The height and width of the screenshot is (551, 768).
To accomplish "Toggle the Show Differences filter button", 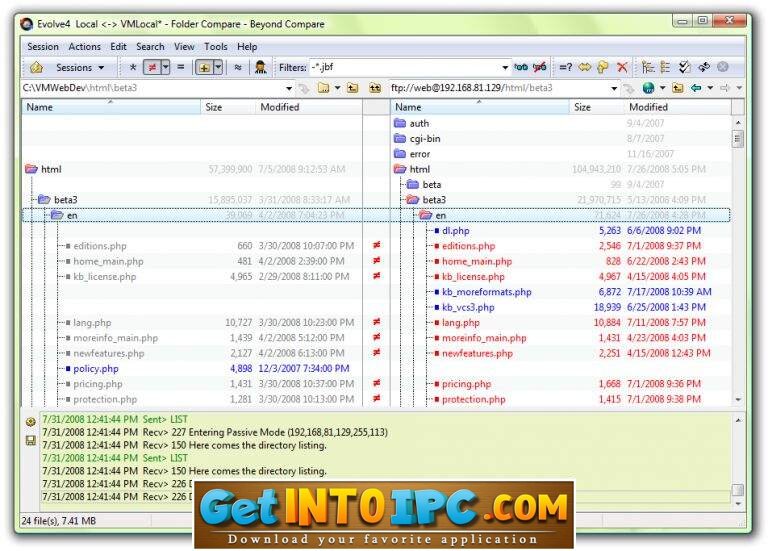I will click(x=152, y=67).
